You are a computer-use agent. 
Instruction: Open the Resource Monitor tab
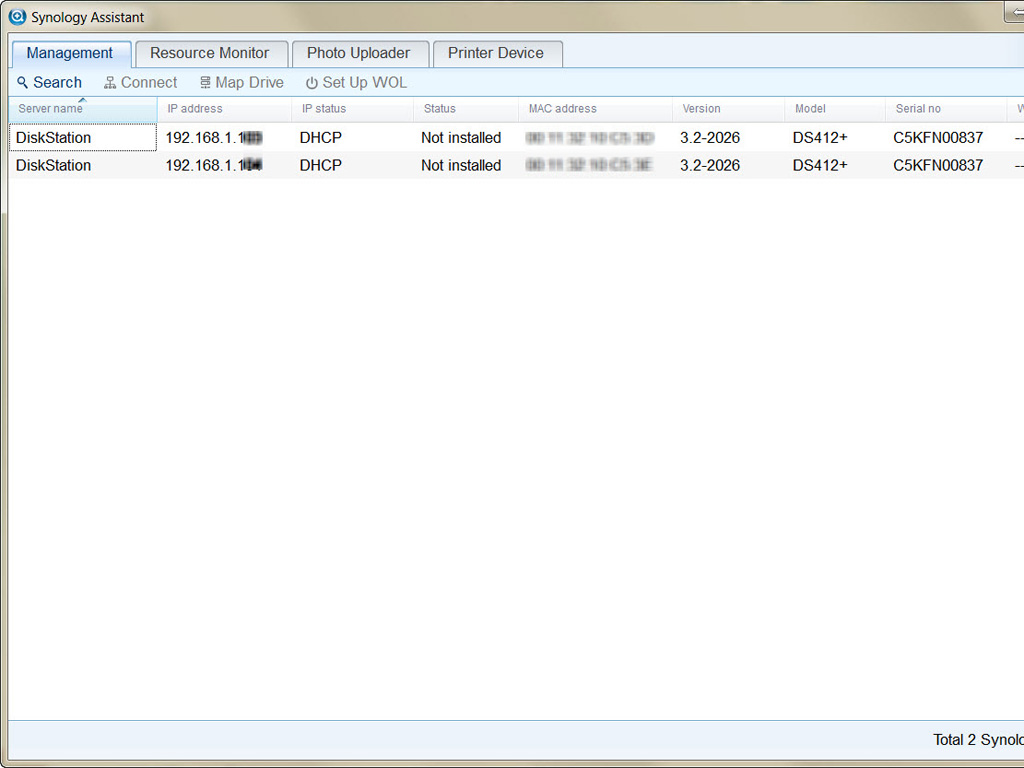[211, 54]
